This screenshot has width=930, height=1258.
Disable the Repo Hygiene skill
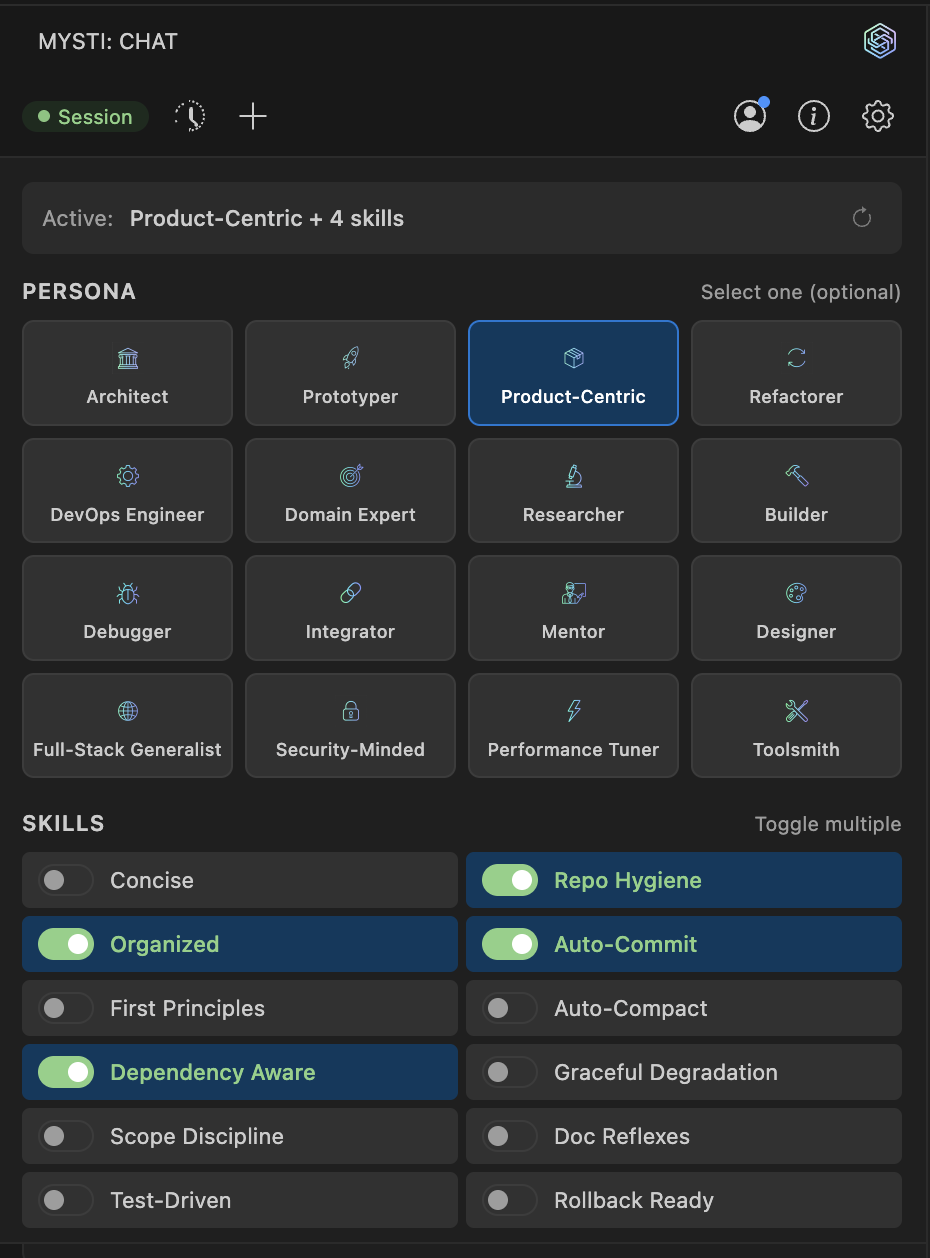(510, 880)
